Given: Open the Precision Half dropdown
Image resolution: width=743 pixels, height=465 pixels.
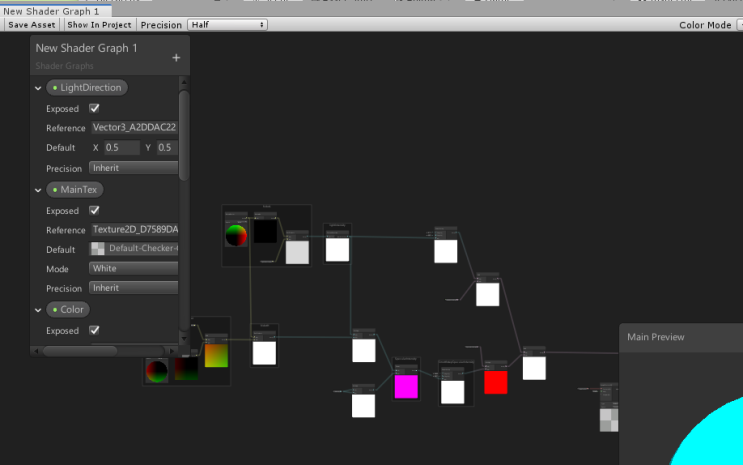Looking at the screenshot, I should pos(227,25).
